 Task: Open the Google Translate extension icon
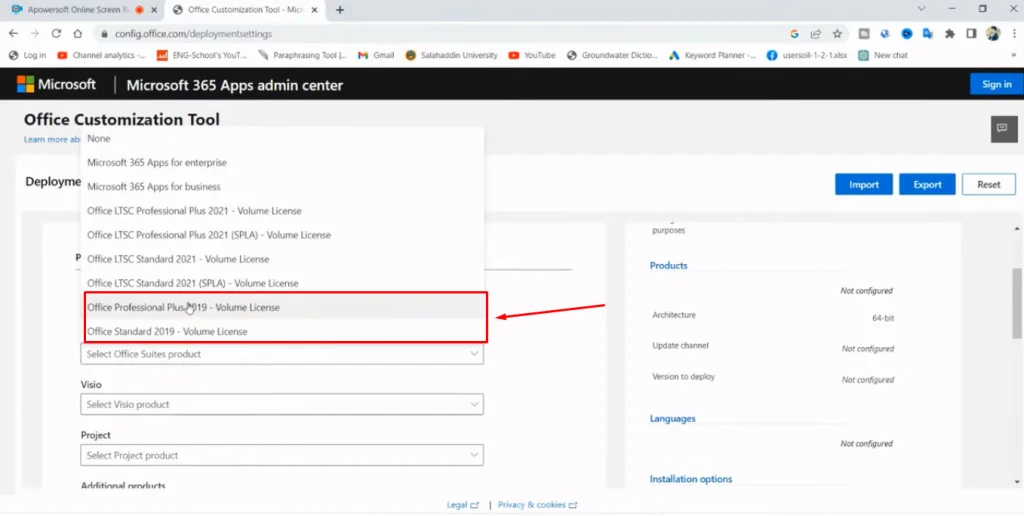click(927, 34)
